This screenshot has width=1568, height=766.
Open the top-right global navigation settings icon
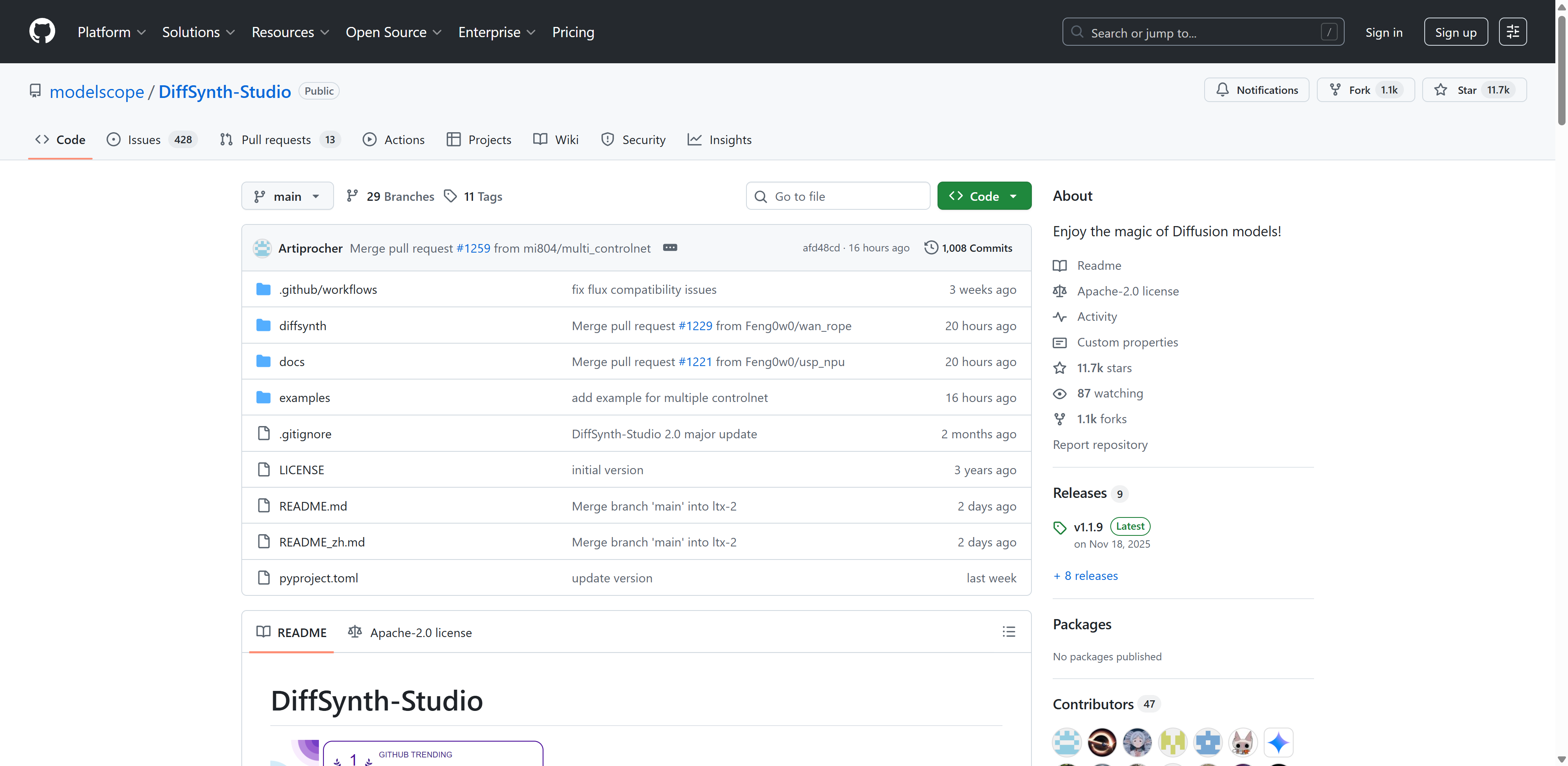point(1512,32)
